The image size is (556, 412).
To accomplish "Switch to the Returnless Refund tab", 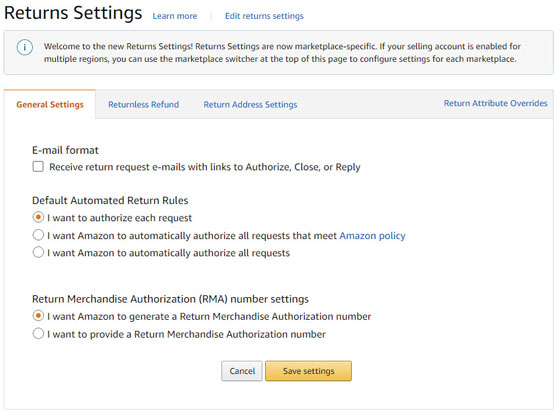I will (x=144, y=104).
